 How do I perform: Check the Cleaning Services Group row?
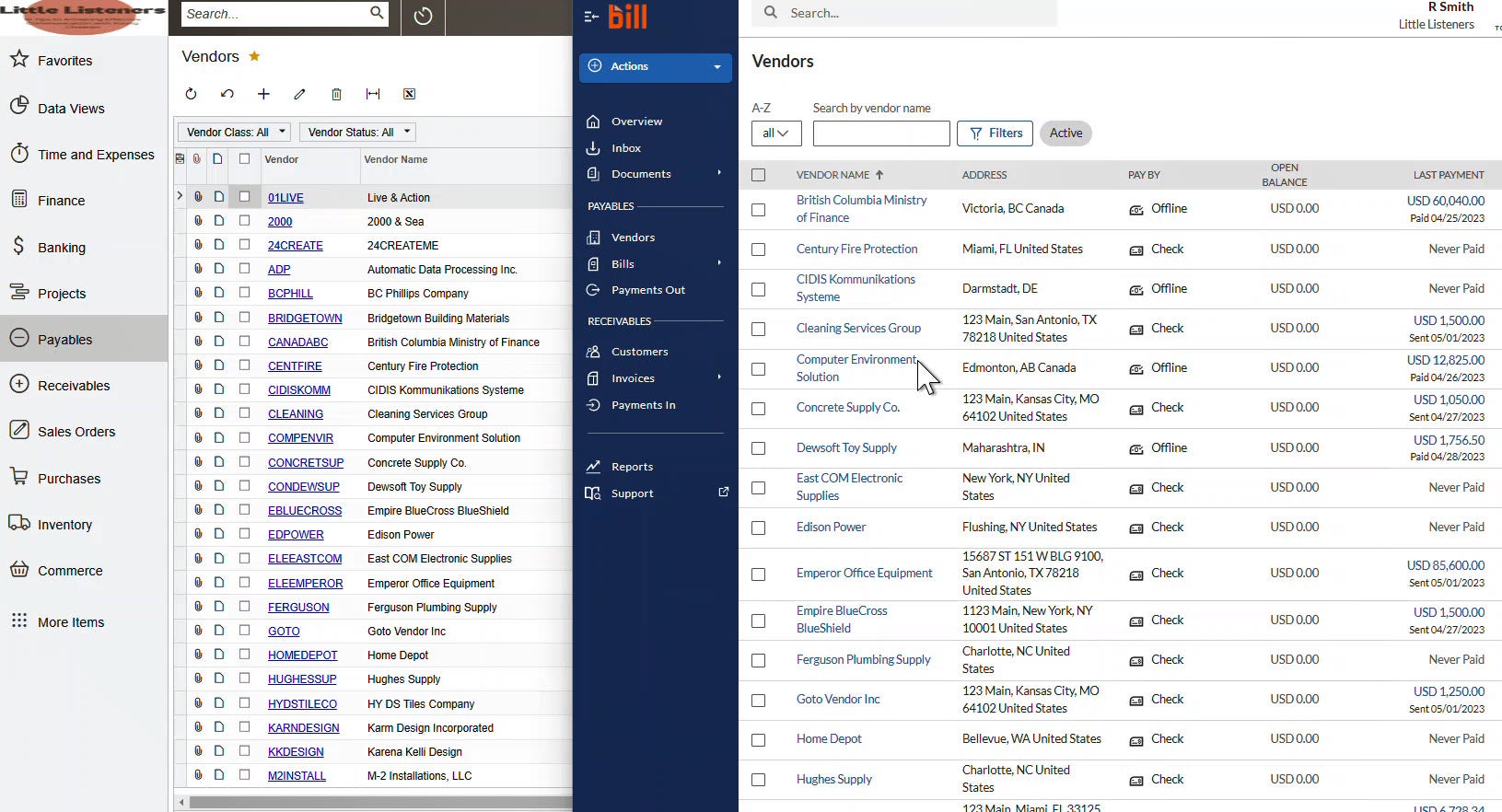pyautogui.click(x=758, y=329)
